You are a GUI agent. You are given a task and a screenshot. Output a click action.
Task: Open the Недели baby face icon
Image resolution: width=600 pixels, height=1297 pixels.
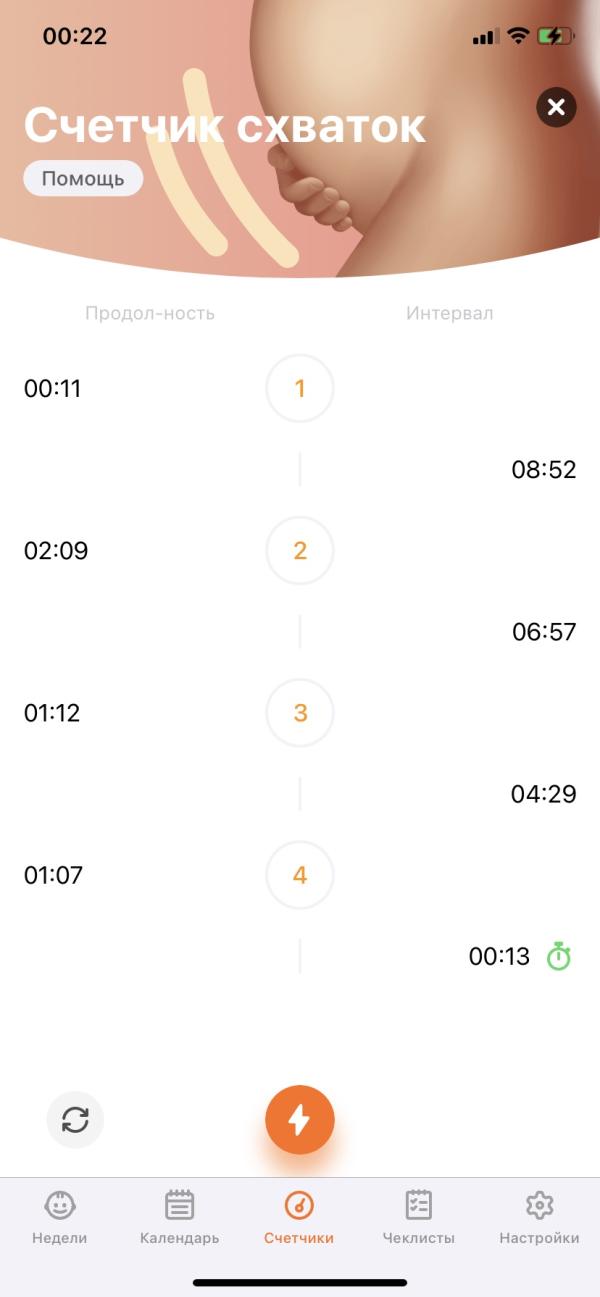point(60,1205)
